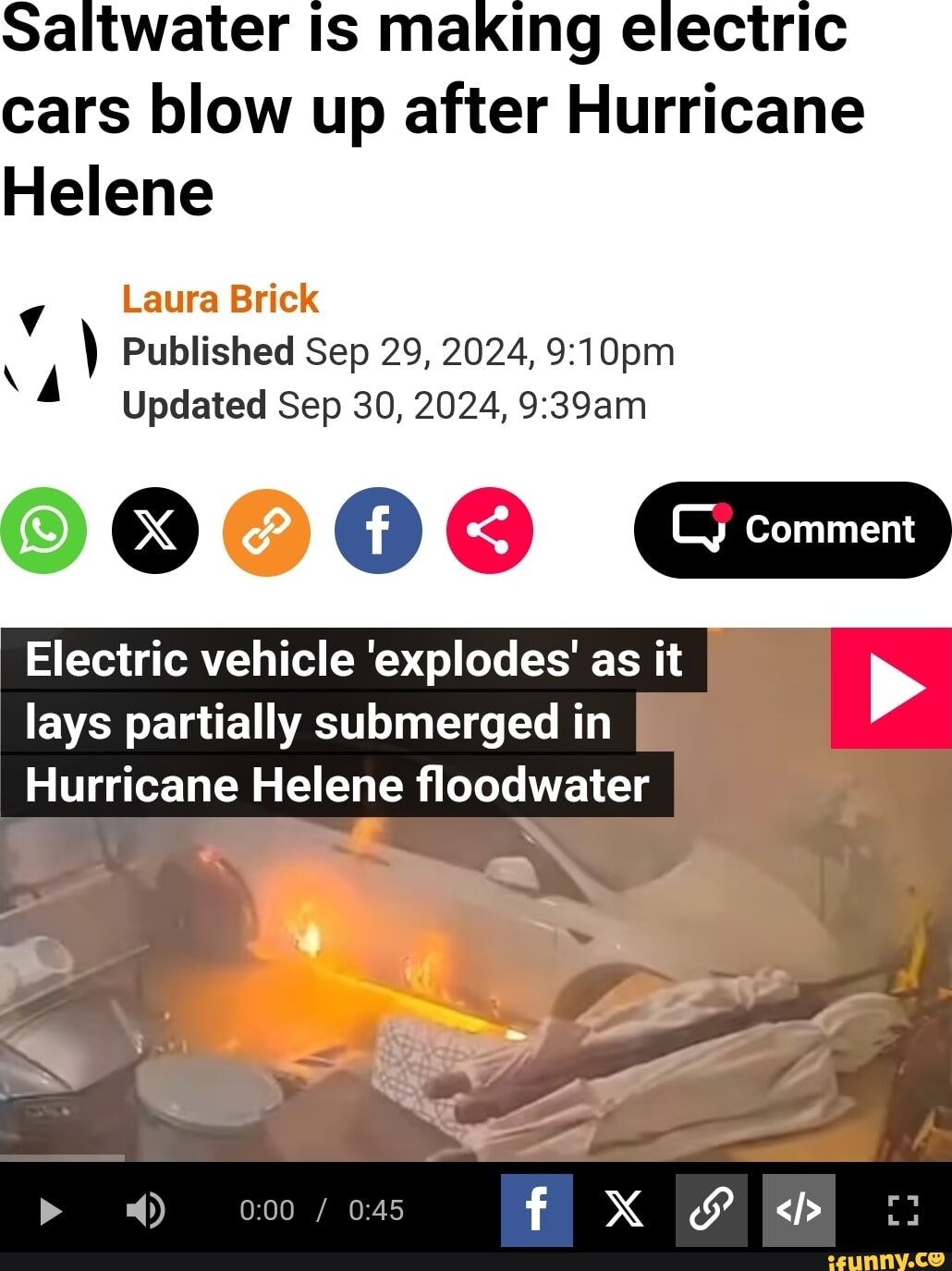Share video on Facebook in player bar
Viewport: 952px width, 1271px height.
537,1210
